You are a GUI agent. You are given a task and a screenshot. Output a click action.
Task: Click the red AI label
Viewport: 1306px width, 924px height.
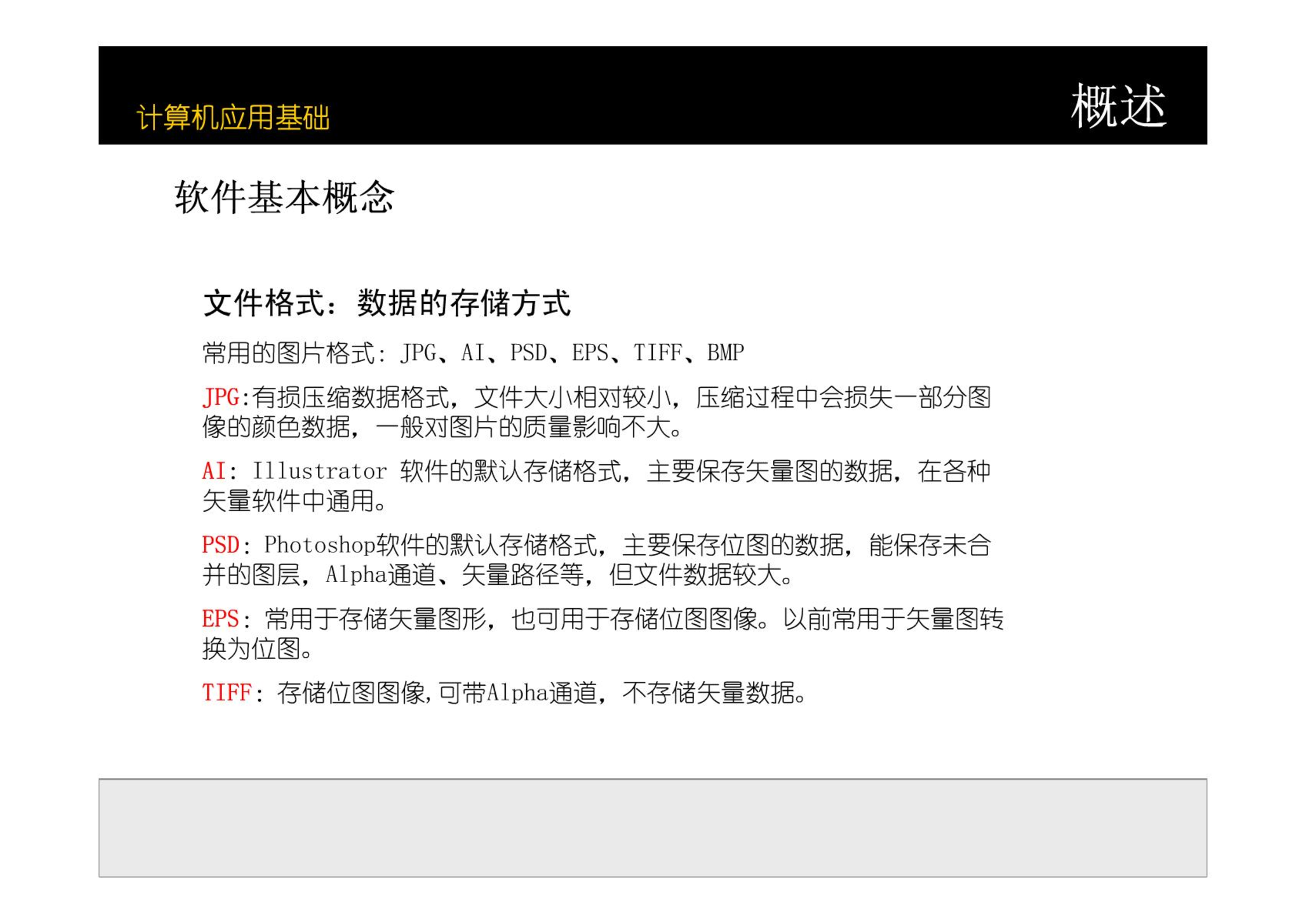[214, 471]
